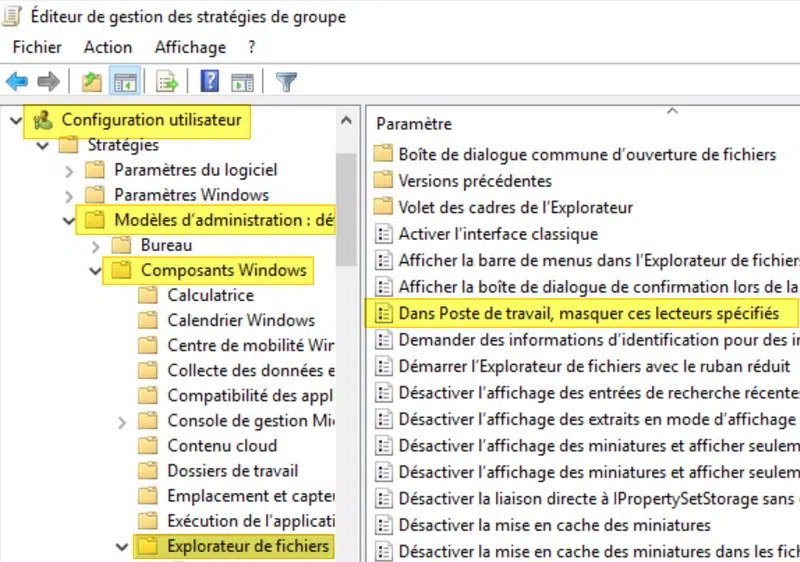The height and width of the screenshot is (562, 800).
Task: Select Exécution de l'application folder in tree
Action: coord(251,521)
